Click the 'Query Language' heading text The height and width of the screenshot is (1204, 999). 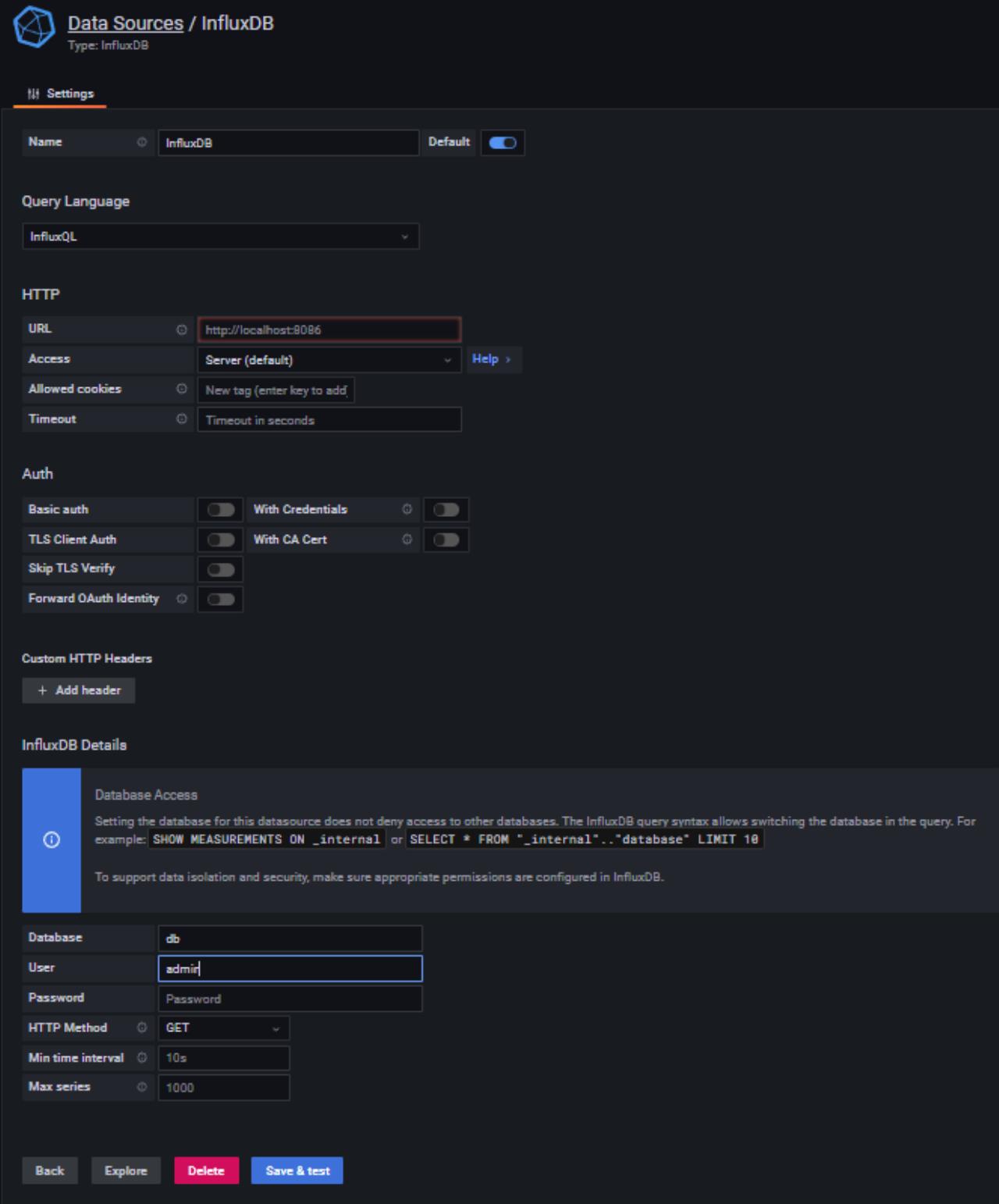tap(76, 201)
